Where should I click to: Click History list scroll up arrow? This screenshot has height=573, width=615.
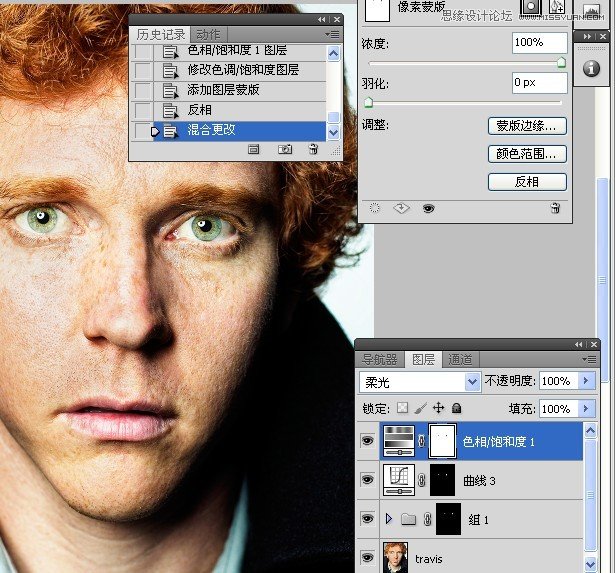click(333, 53)
